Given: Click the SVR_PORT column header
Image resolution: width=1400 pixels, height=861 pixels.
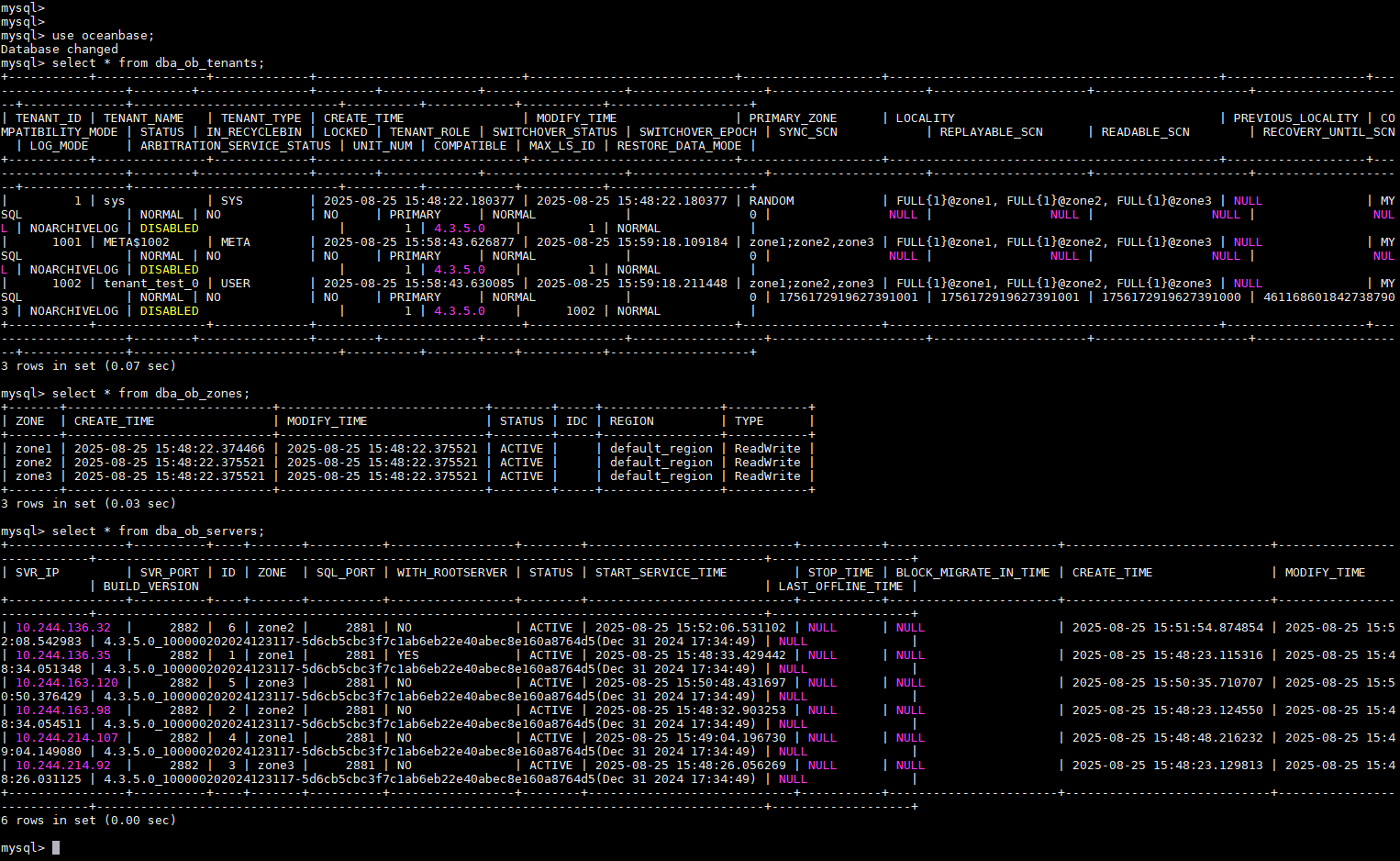Looking at the screenshot, I should coord(170,573).
